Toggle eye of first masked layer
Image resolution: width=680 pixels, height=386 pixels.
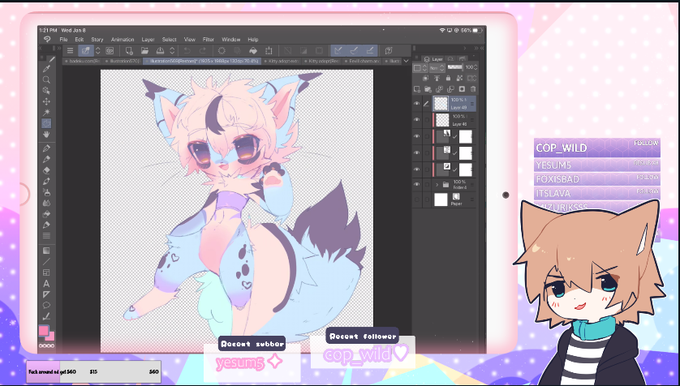coord(417,136)
